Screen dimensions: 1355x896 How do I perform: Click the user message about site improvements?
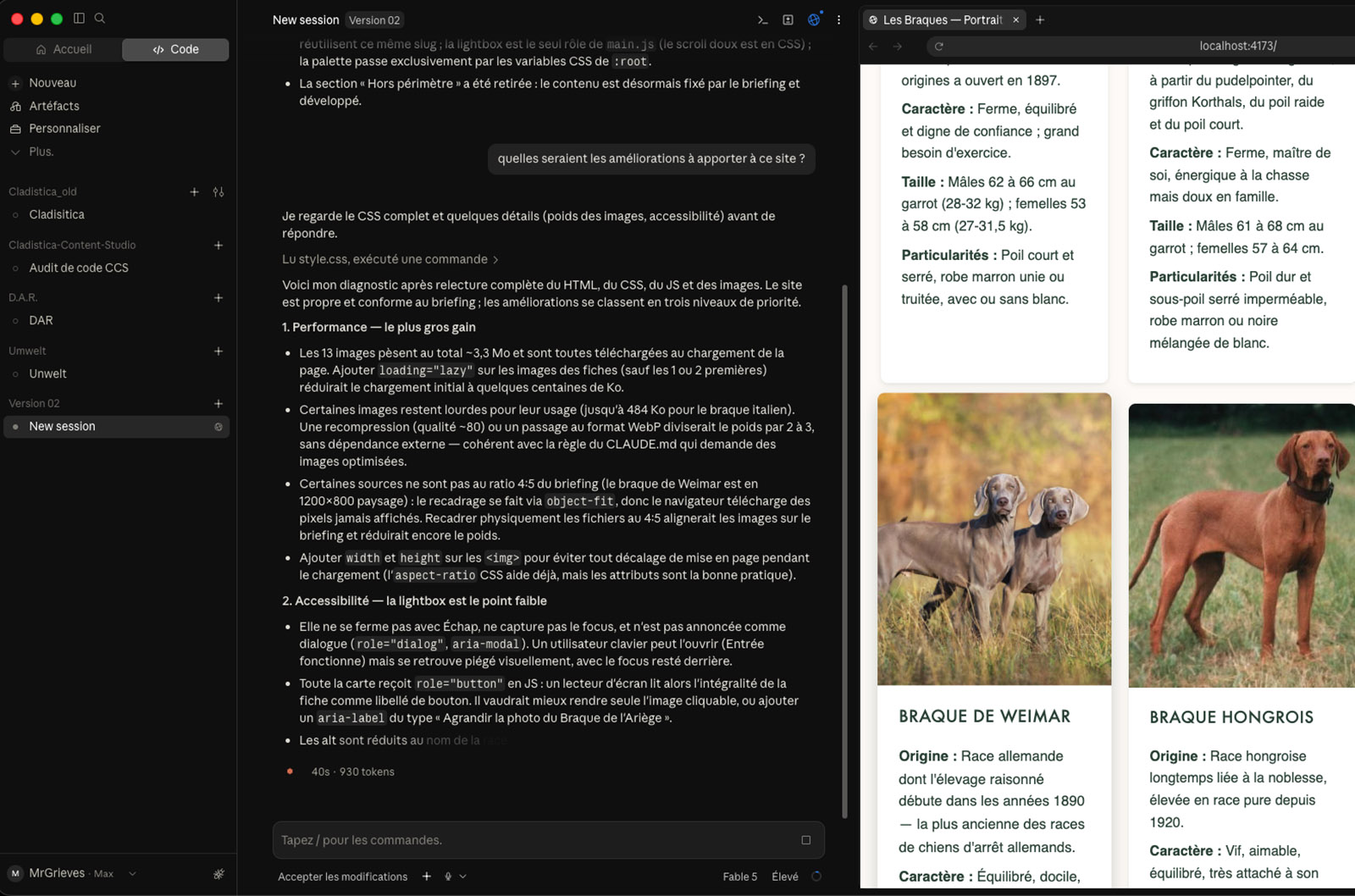point(651,158)
